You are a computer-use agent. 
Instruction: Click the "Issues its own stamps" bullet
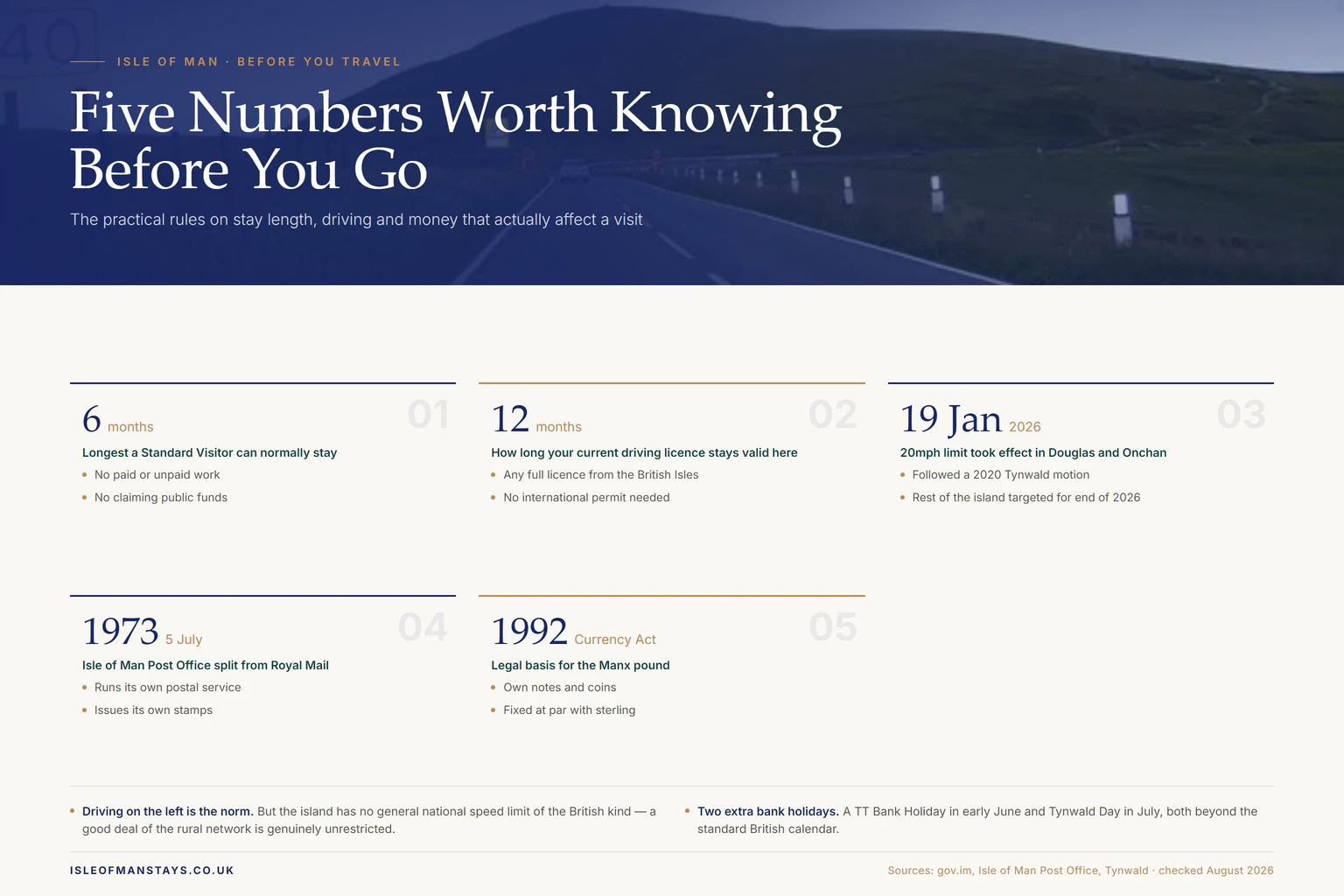point(153,710)
